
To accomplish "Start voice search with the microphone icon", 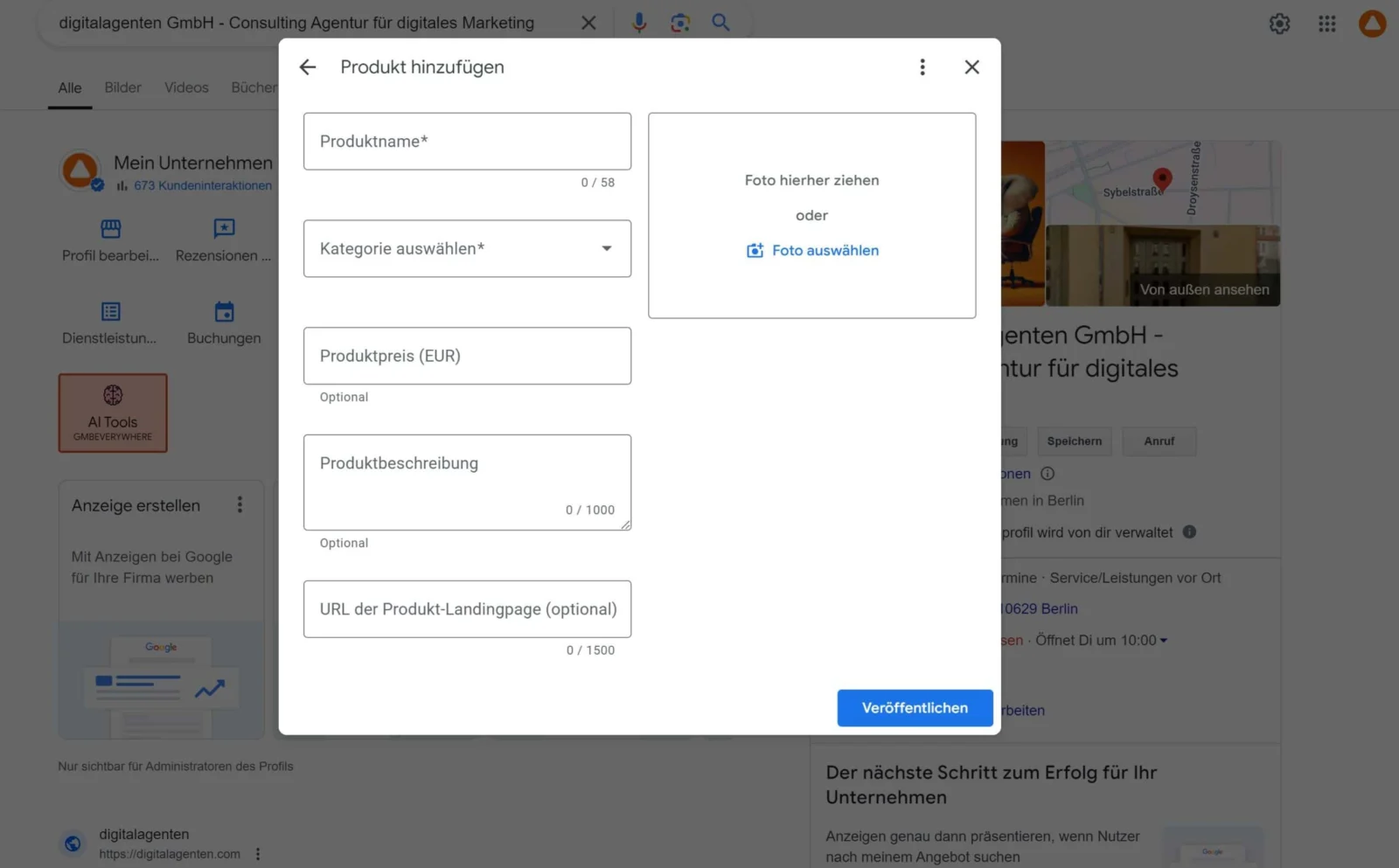I will (639, 23).
